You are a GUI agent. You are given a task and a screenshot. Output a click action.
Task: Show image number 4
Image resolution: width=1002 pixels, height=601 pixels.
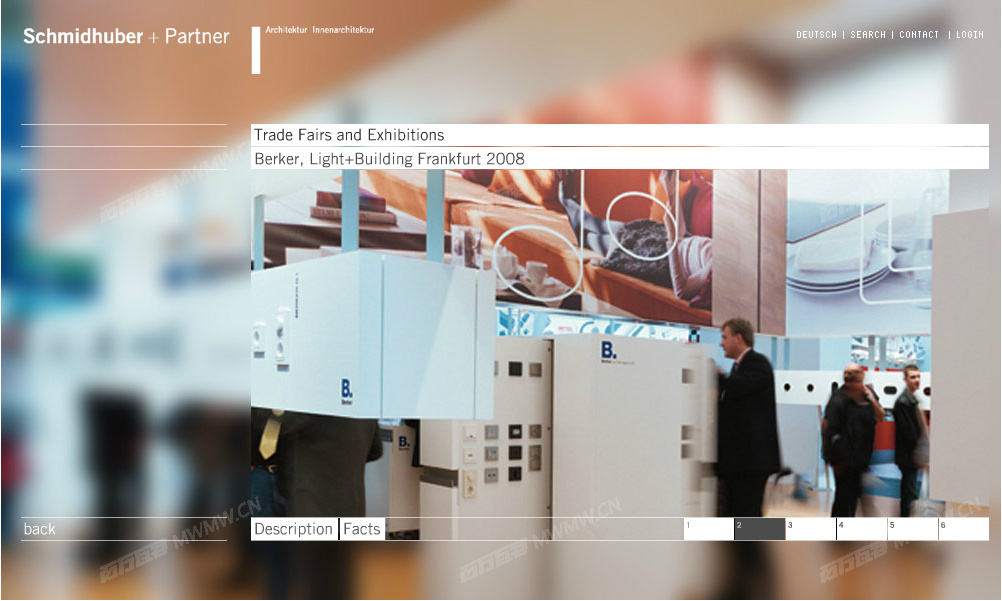pyautogui.click(x=861, y=529)
